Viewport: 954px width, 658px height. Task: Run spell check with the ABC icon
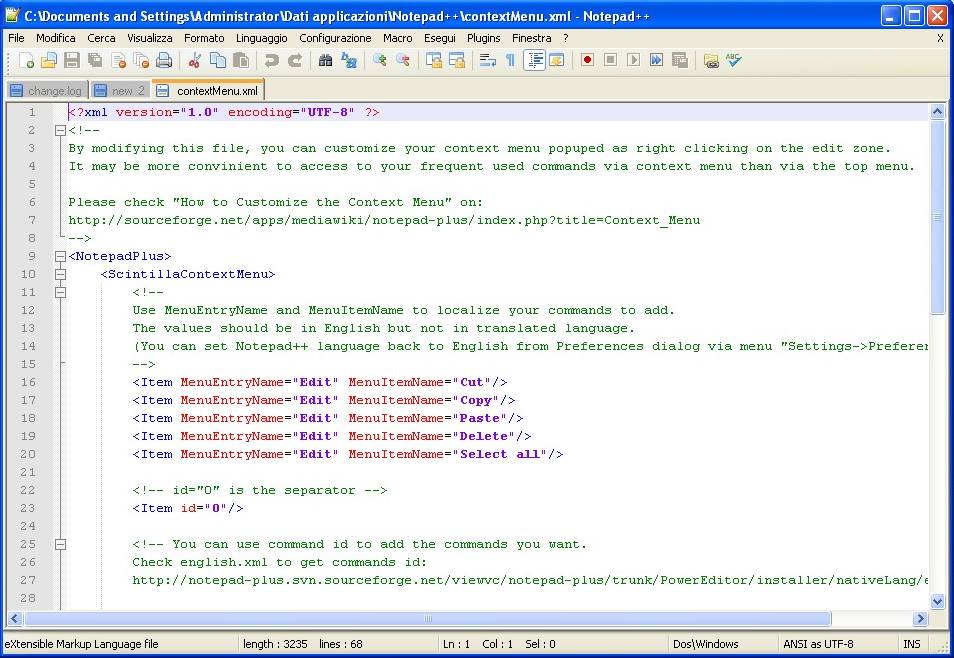tap(734, 61)
